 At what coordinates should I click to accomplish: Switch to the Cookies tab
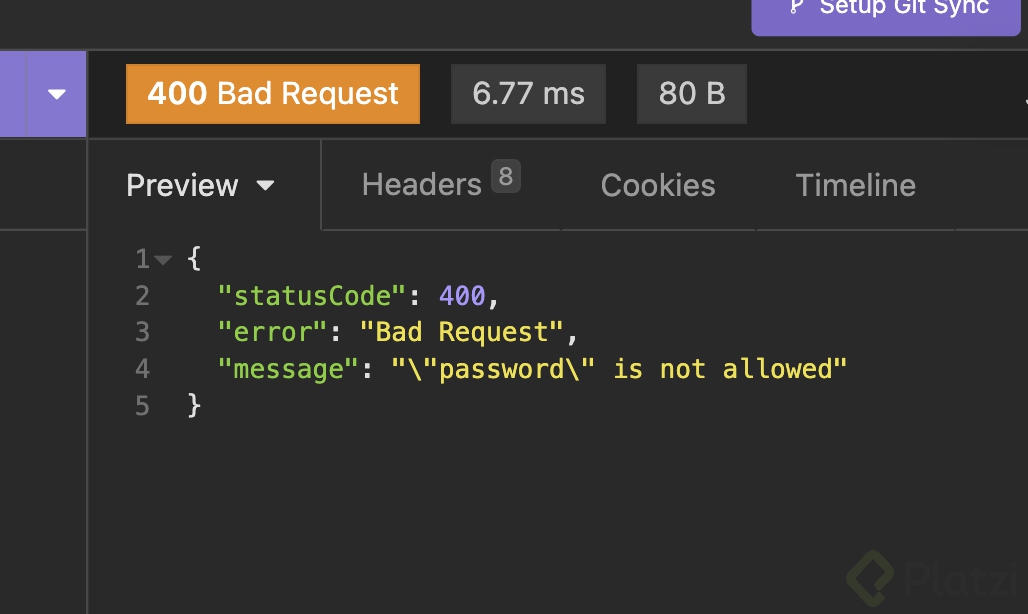tap(658, 185)
